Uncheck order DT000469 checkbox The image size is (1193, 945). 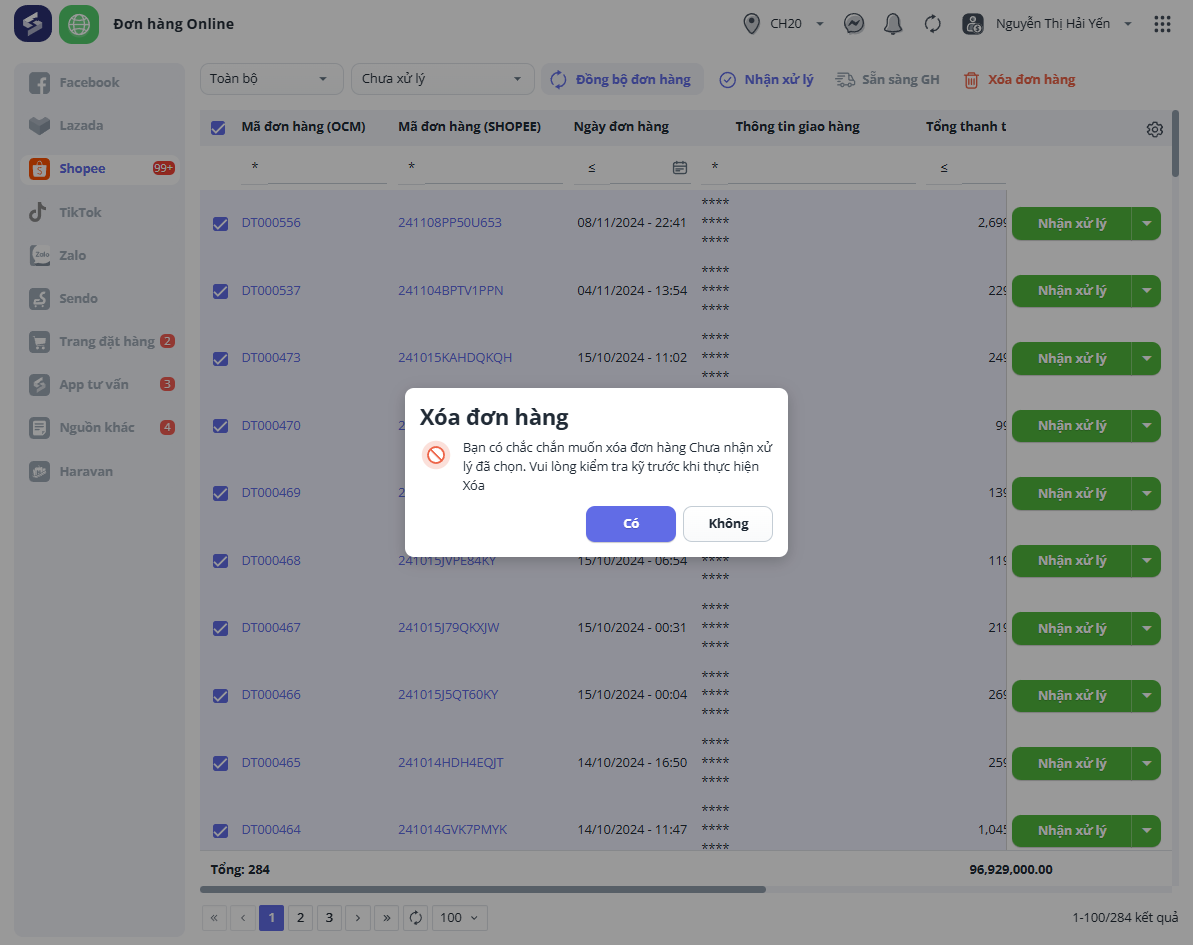click(221, 494)
